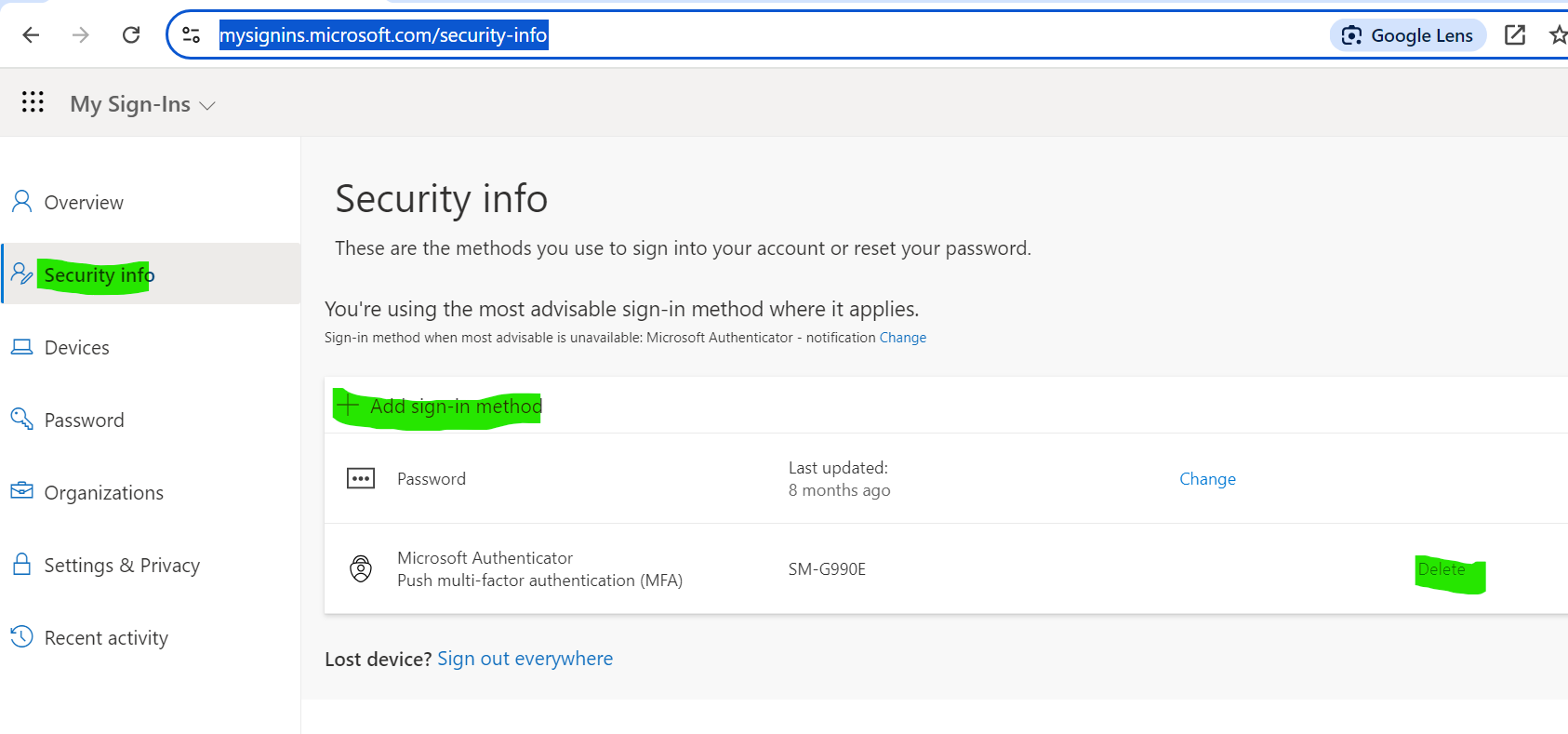Click the open-in-new-window icon by Google Lens
1568x734 pixels.
tap(1515, 35)
